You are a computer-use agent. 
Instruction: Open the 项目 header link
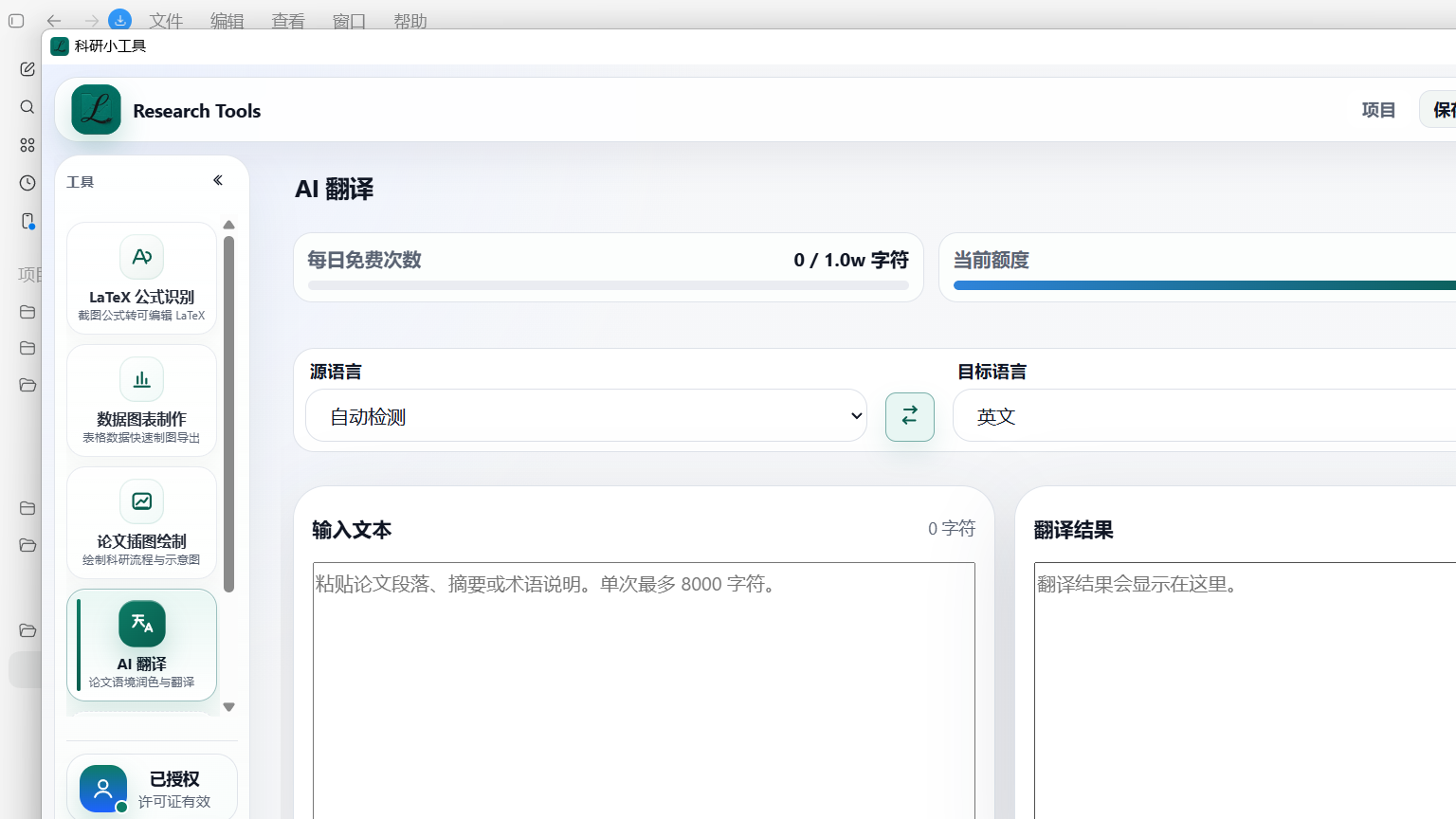click(1378, 110)
